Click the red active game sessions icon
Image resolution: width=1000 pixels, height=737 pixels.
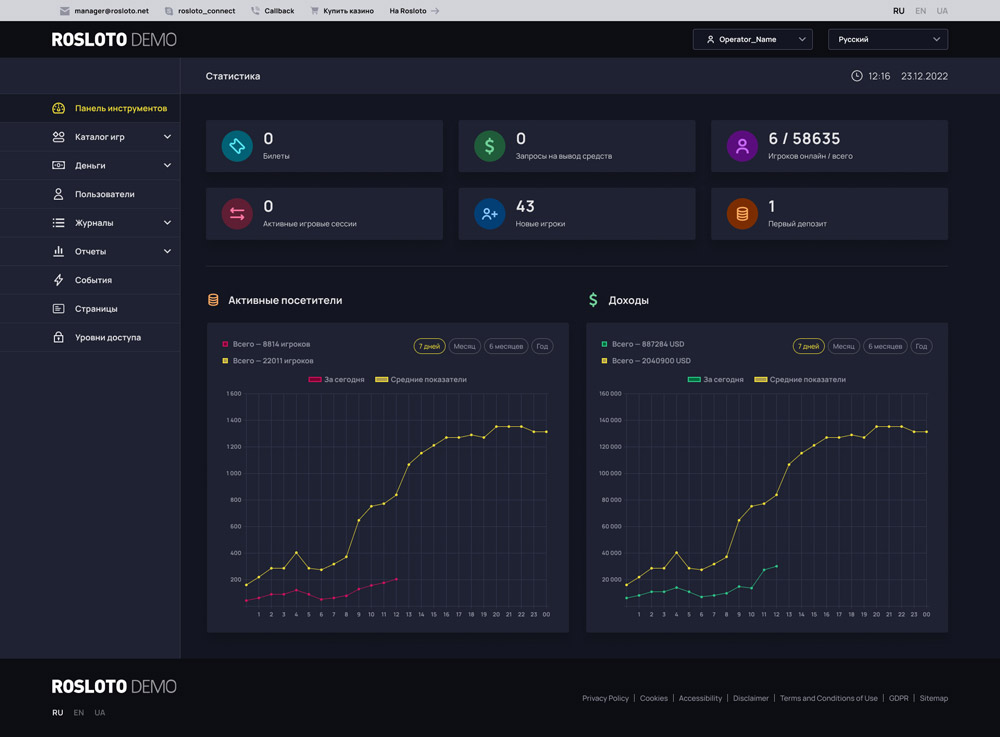[x=237, y=214]
